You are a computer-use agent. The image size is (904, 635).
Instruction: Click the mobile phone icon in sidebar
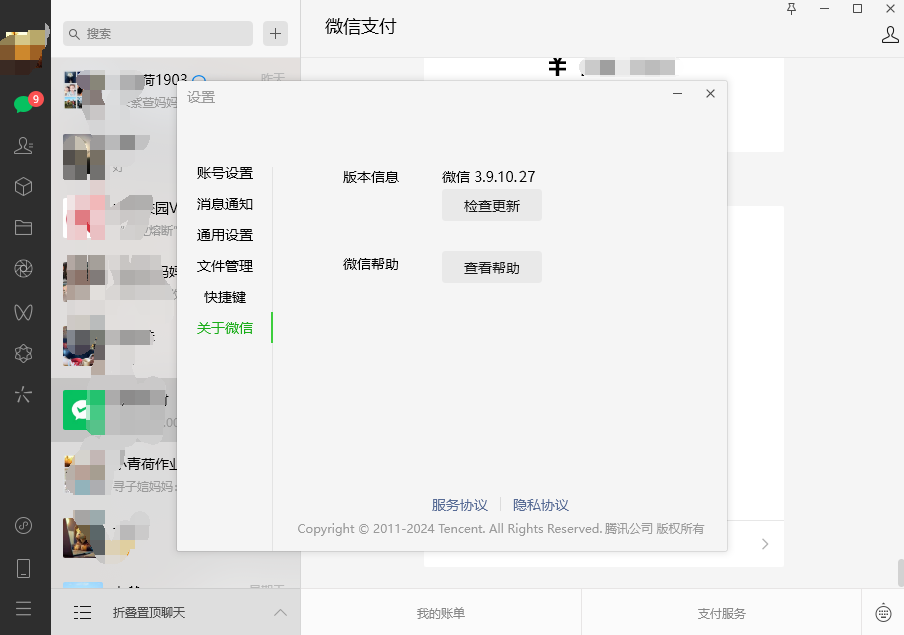25,567
